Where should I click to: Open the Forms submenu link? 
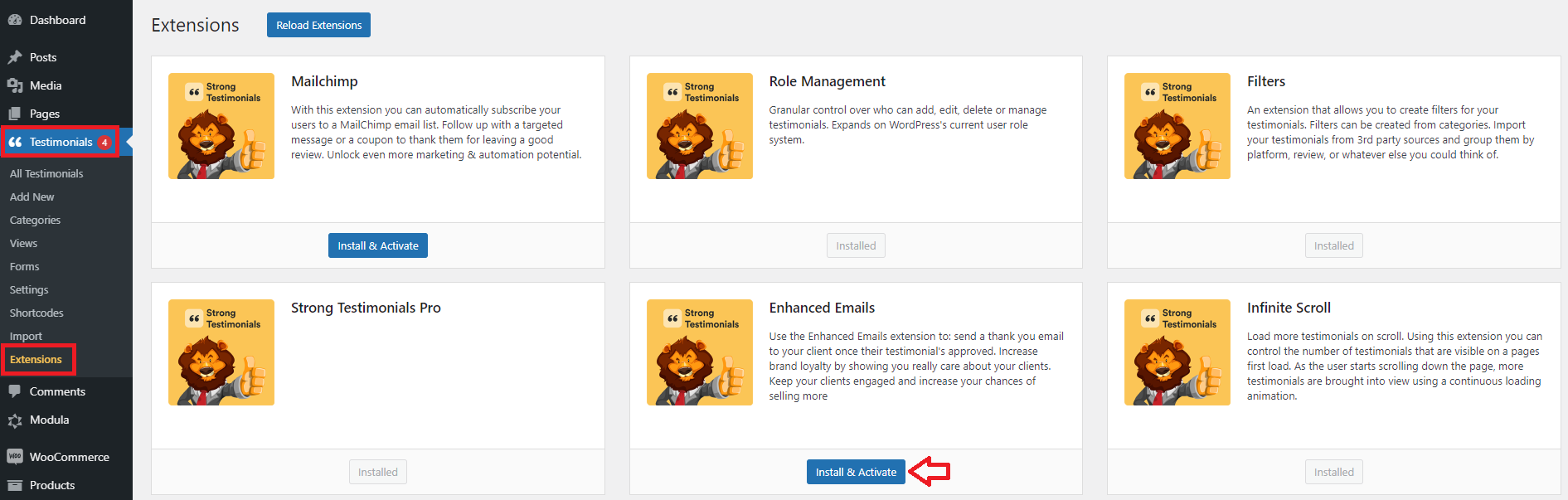coord(24,266)
